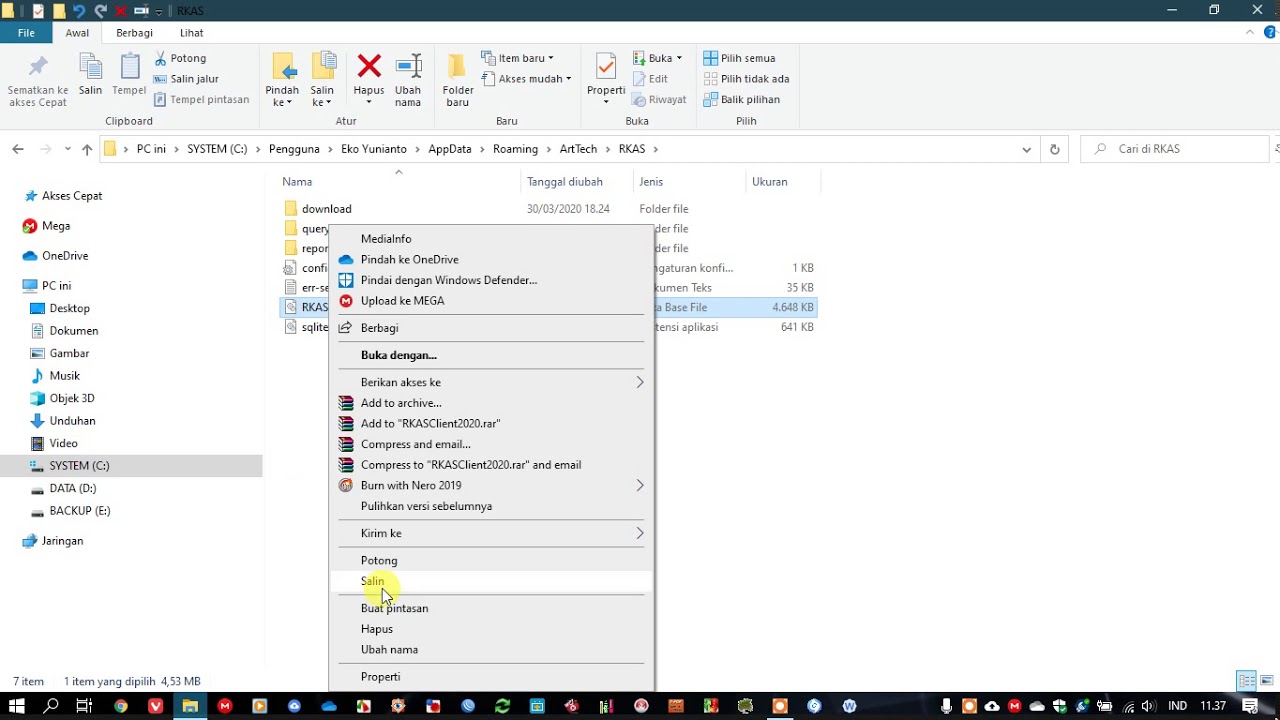Select Dokumen in navigation pane
Image resolution: width=1280 pixels, height=720 pixels.
[74, 331]
